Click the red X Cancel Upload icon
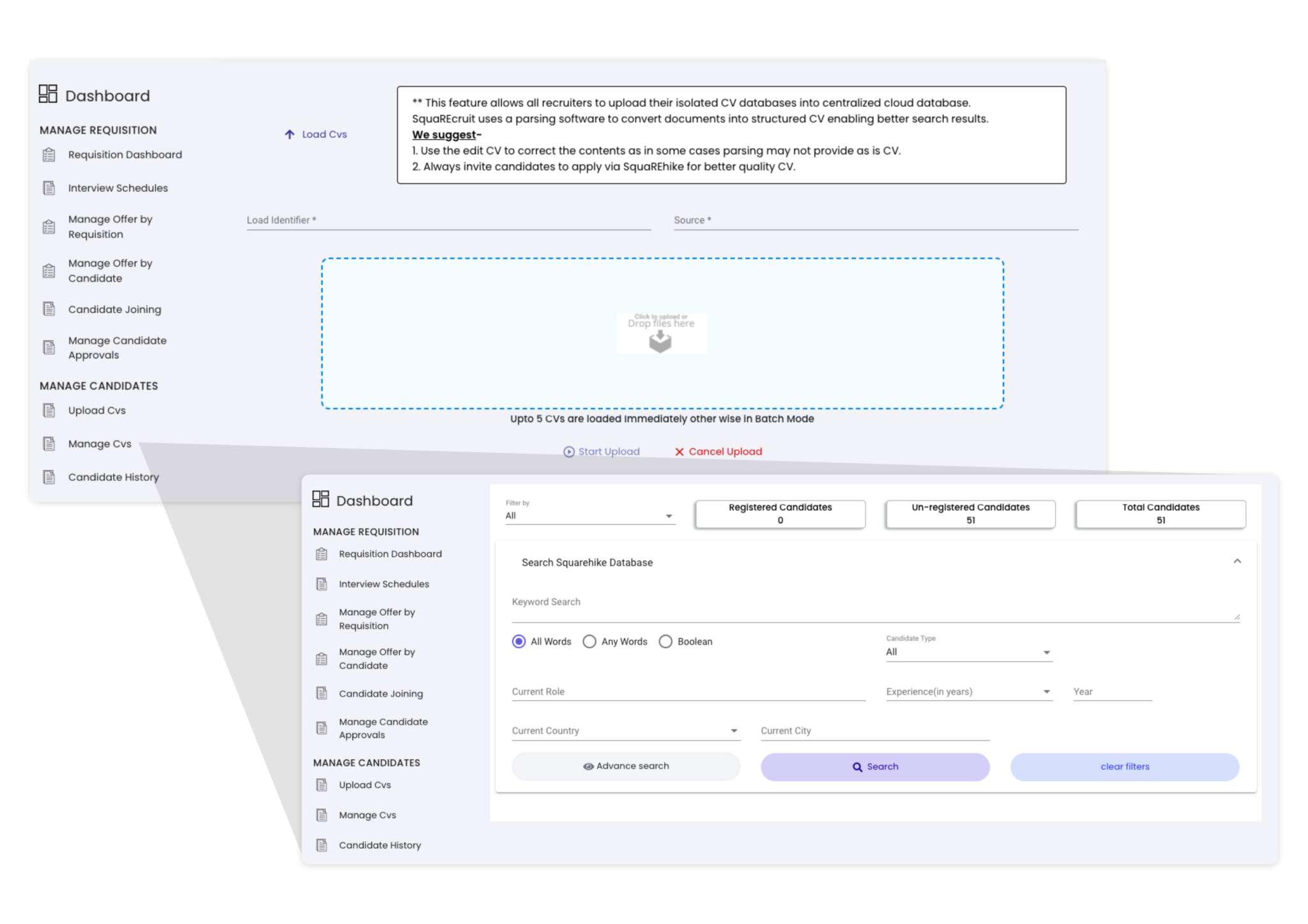The width and height of the screenshot is (1308, 924). pos(680,451)
